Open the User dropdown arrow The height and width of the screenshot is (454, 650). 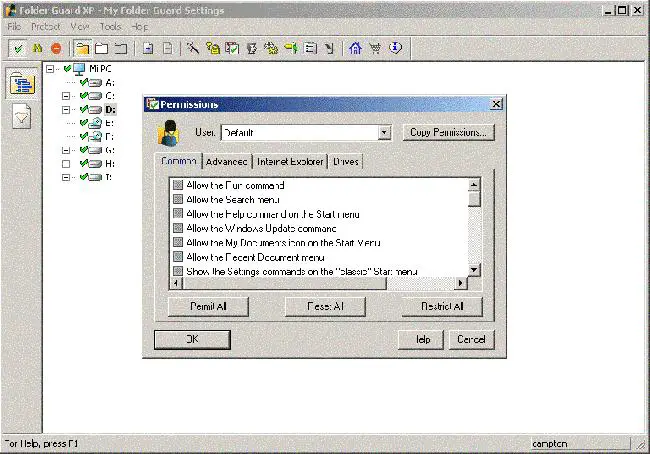(x=384, y=133)
